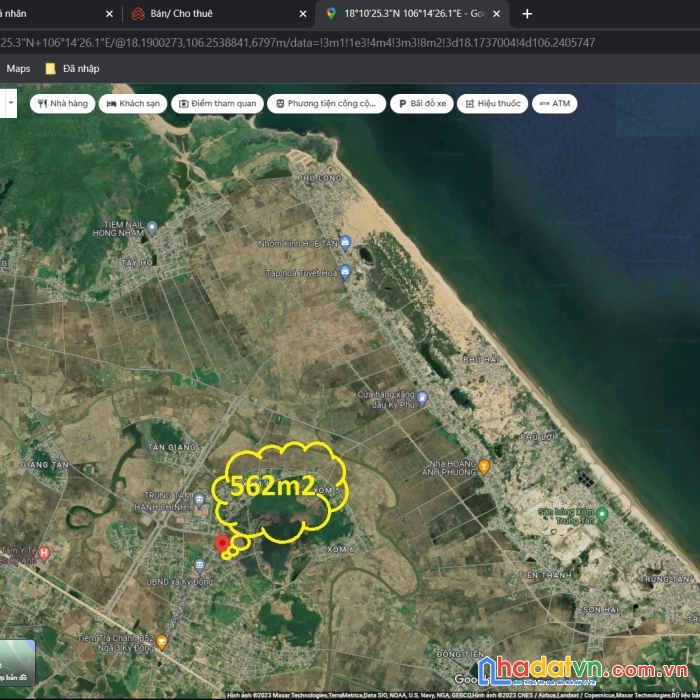The height and width of the screenshot is (700, 700).
Task: Click the PHÚ LỢI place label
Action: click(538, 437)
